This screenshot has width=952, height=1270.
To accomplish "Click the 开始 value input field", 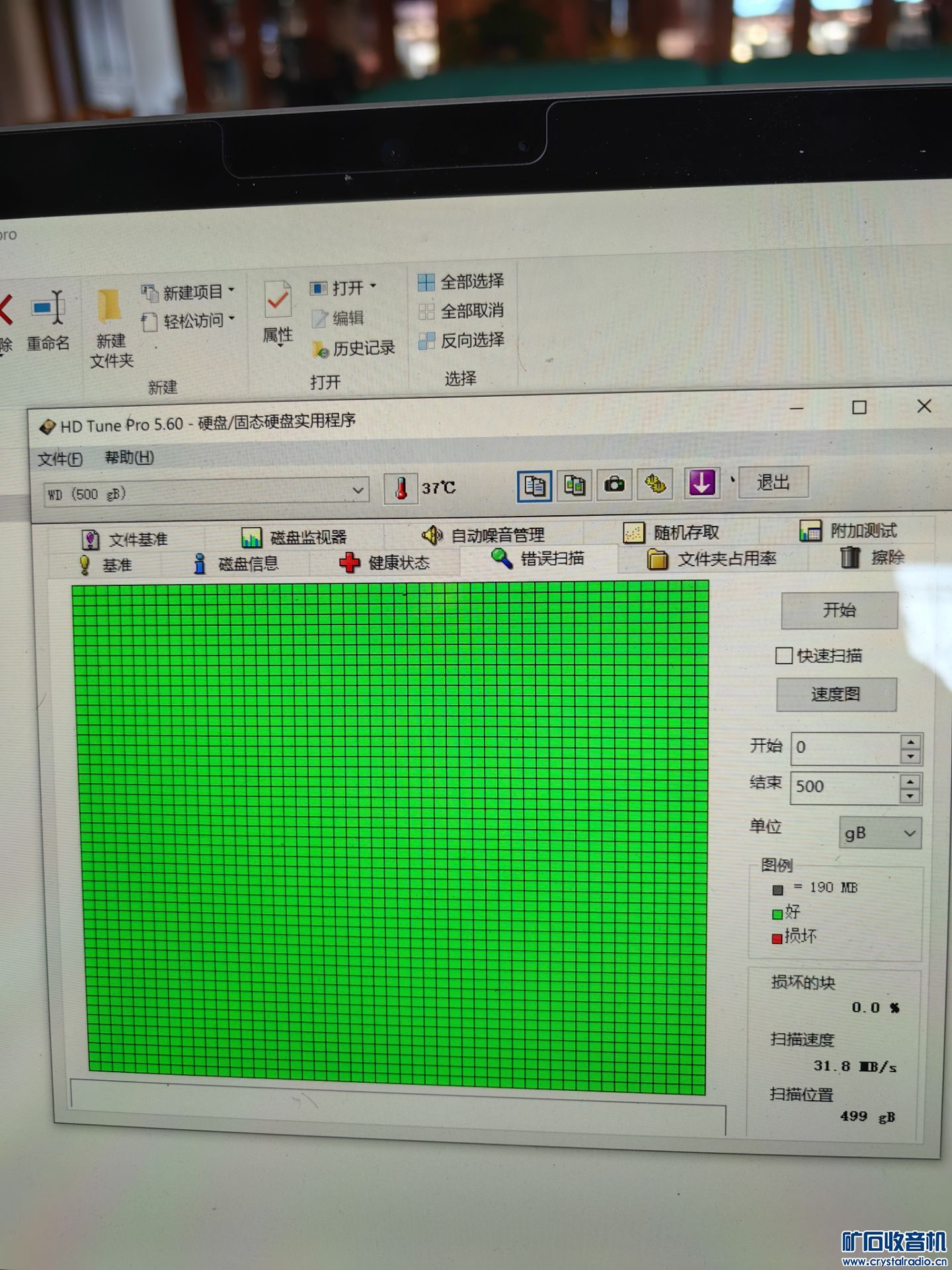I will 846,748.
